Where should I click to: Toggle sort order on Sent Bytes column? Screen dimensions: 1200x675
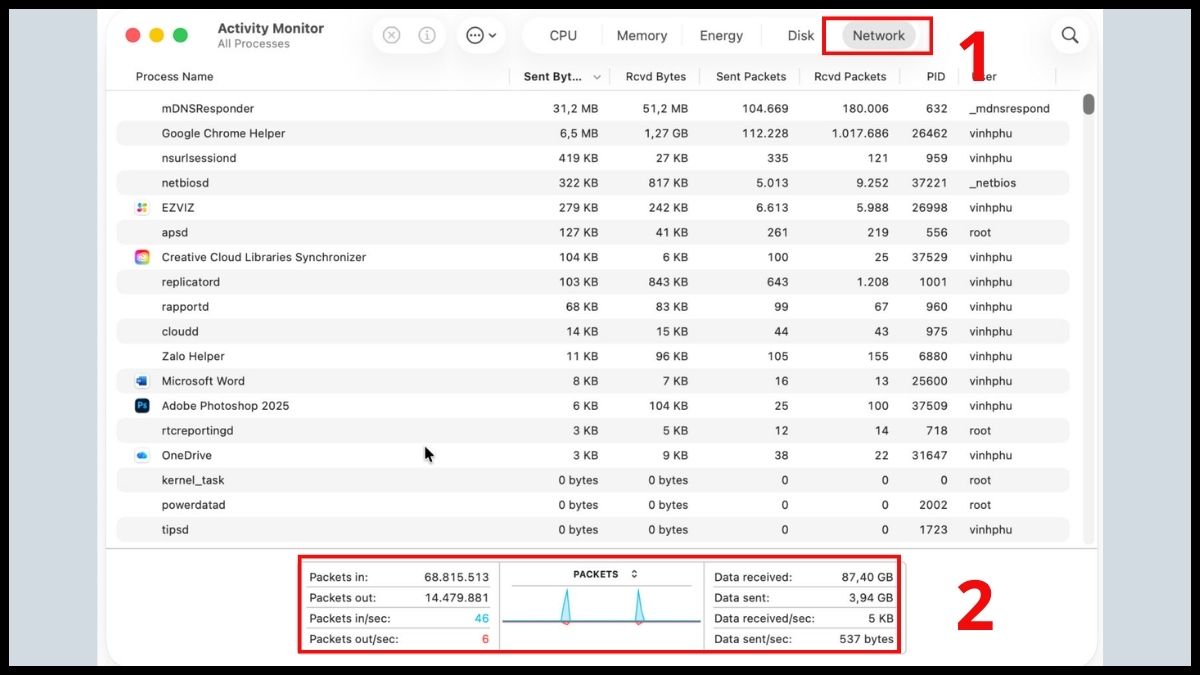click(562, 77)
